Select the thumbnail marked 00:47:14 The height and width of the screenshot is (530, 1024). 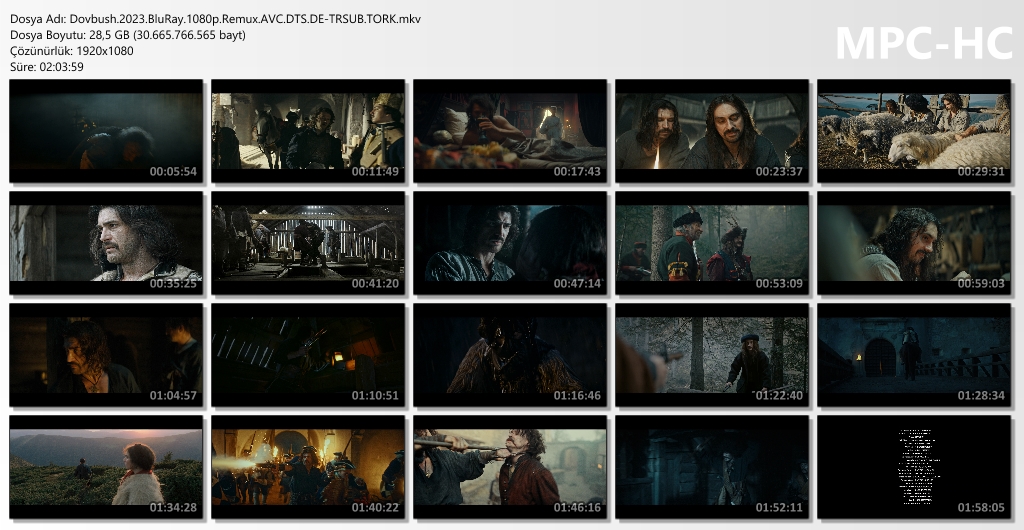tap(510, 243)
